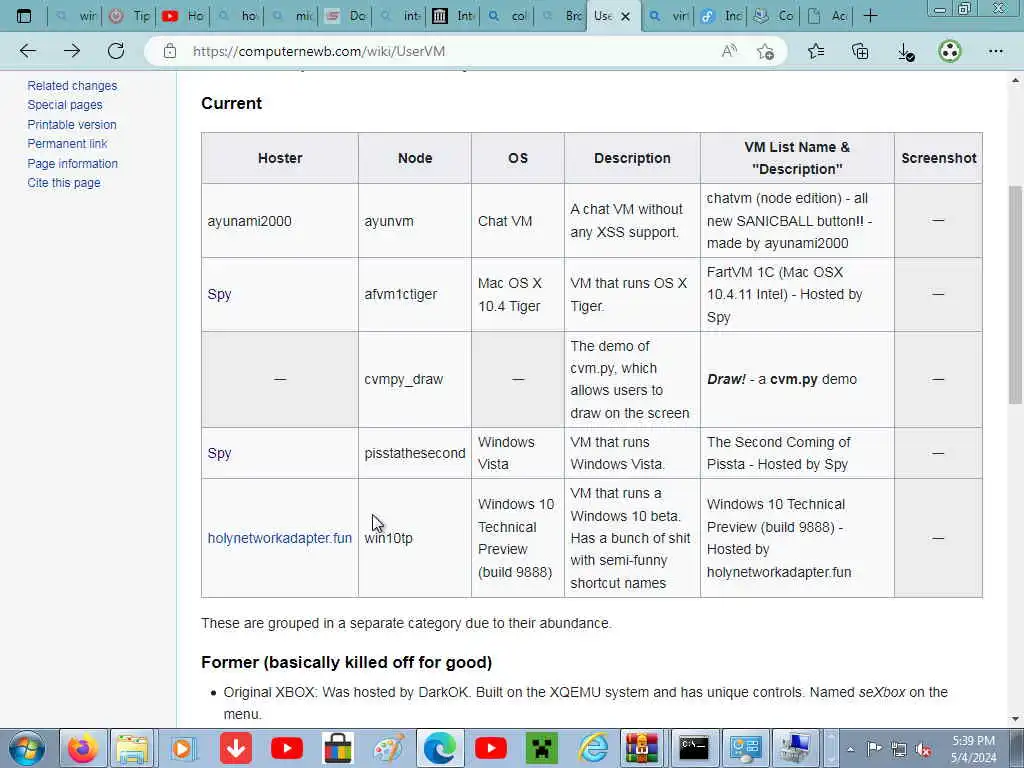Screen dimensions: 1024x768
Task: Open the Command Prompt taskbar icon
Action: 694,748
